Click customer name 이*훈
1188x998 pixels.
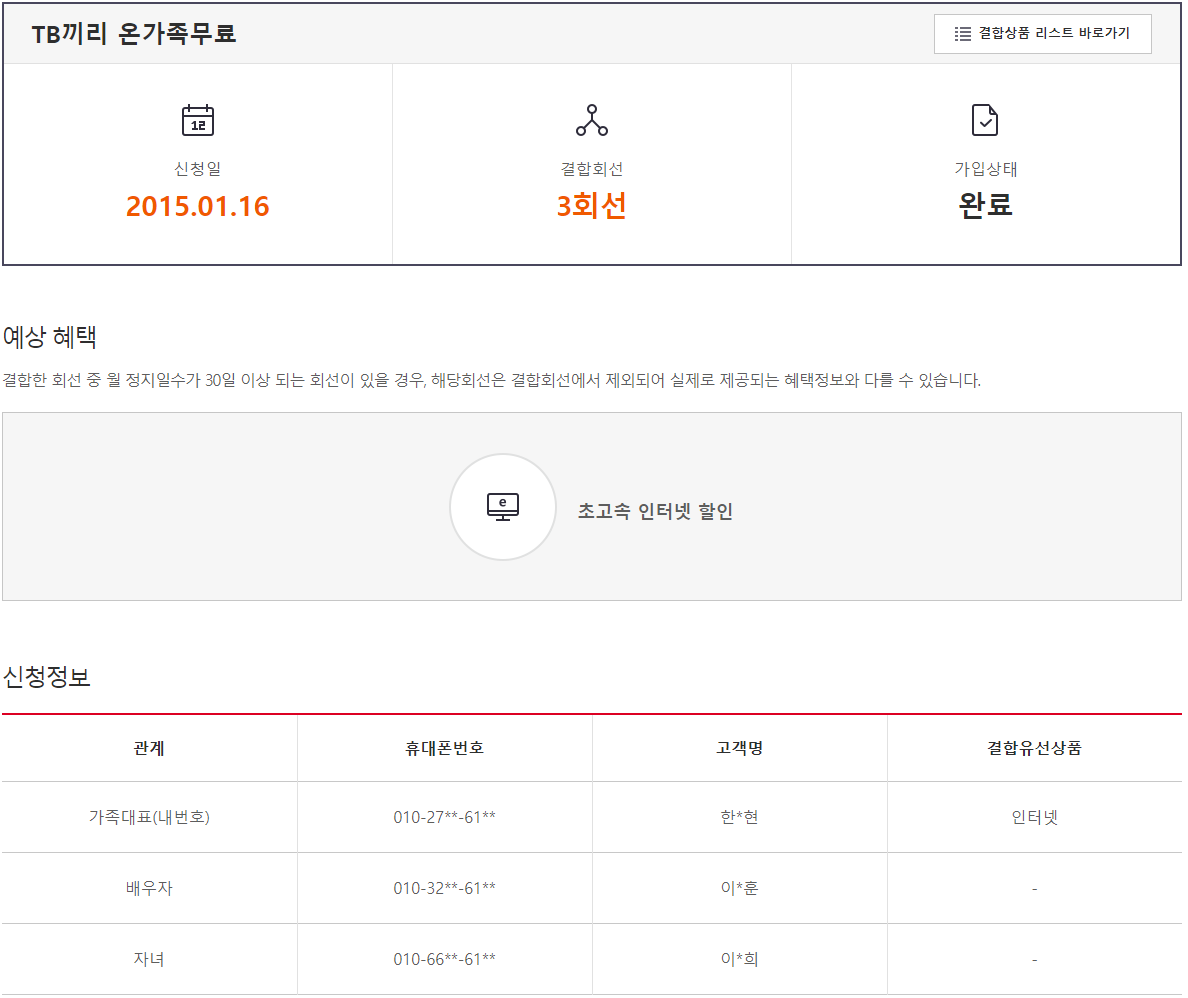739,888
